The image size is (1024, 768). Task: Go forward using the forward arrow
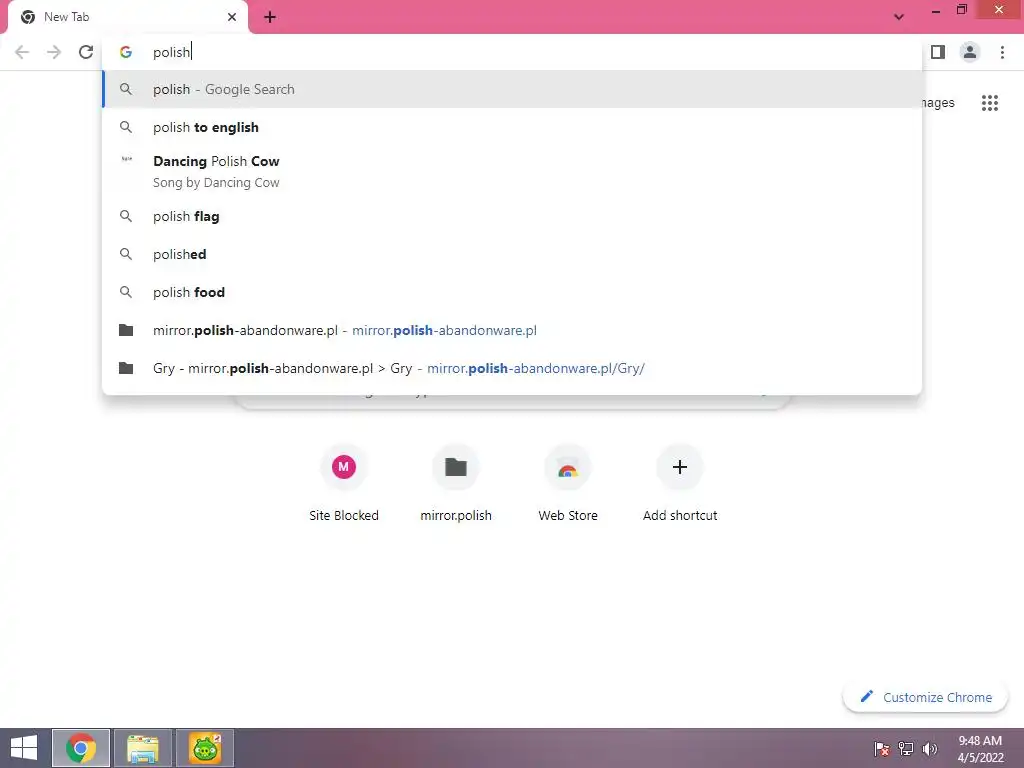[54, 52]
